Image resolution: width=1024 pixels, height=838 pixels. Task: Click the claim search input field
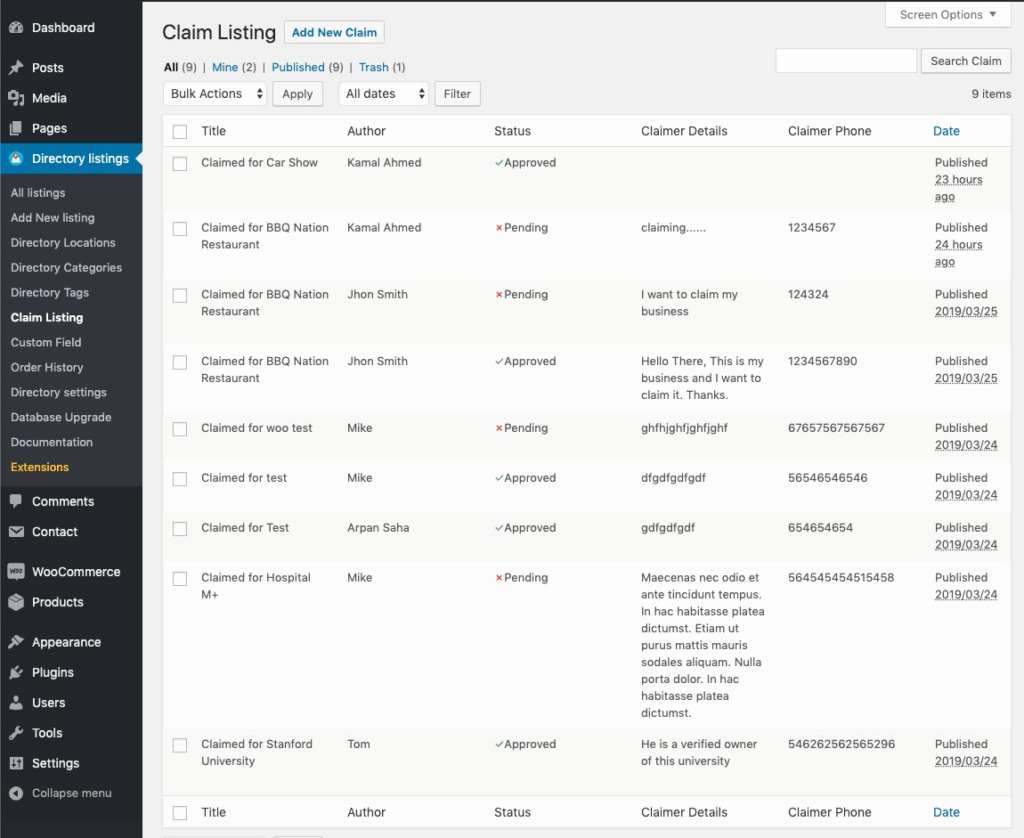tap(845, 61)
